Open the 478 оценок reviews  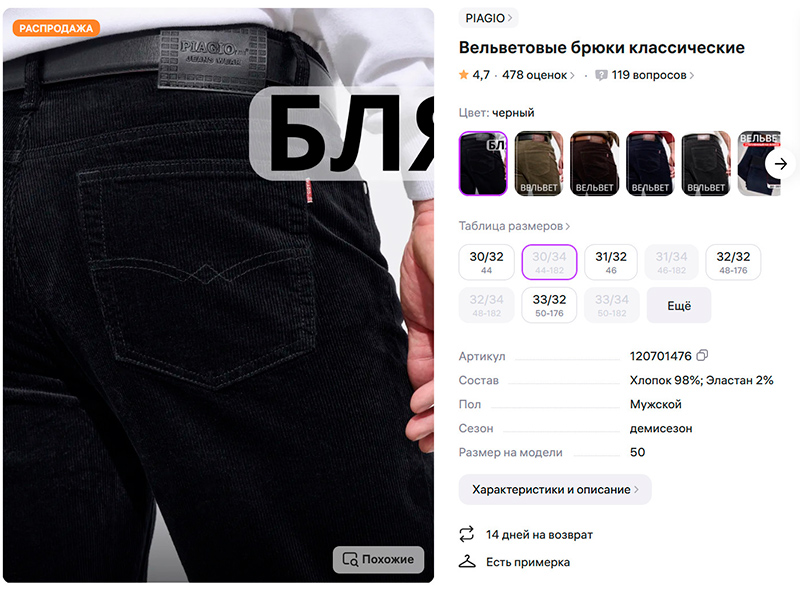pos(538,75)
